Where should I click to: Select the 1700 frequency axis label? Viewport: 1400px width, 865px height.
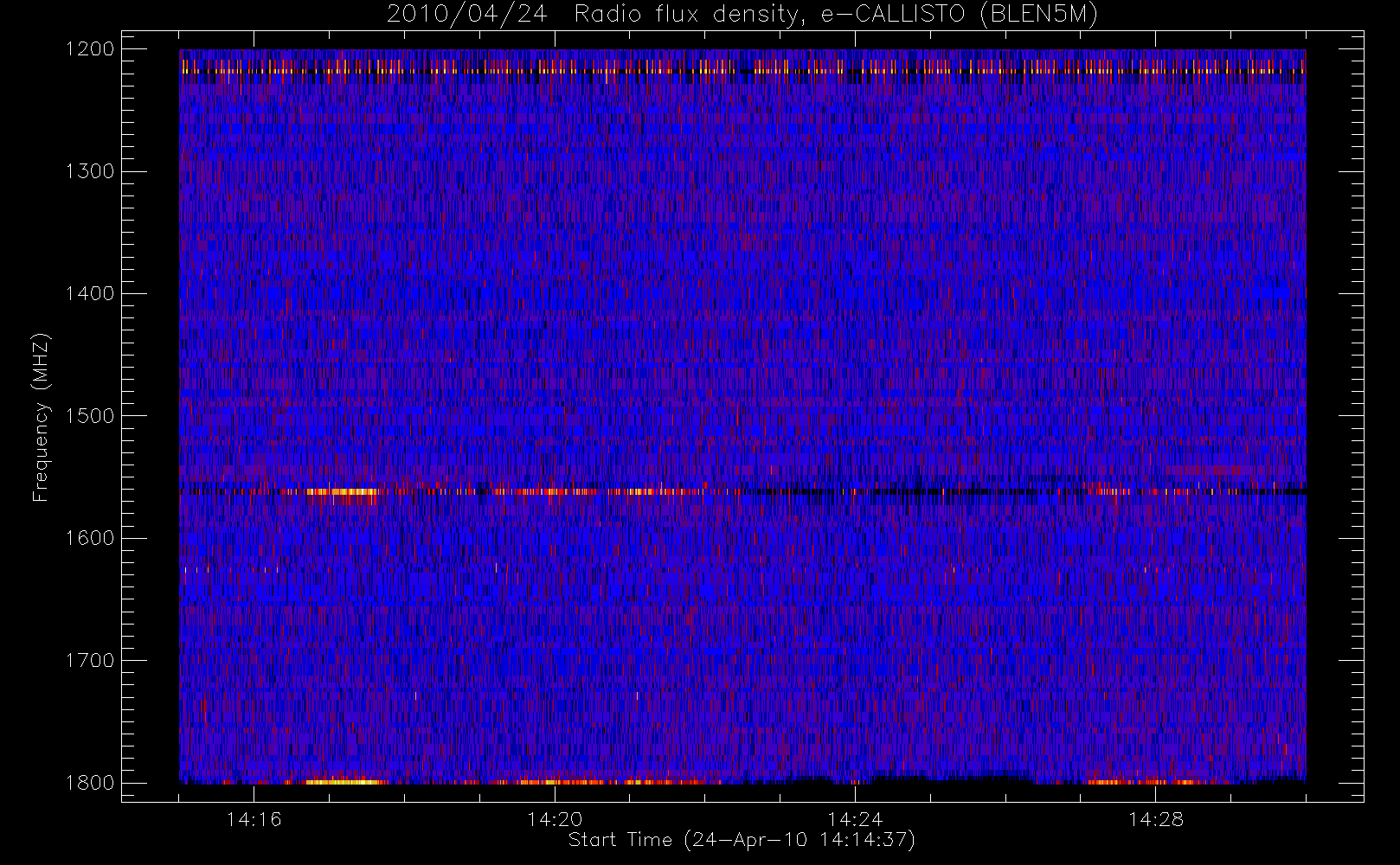(90, 661)
